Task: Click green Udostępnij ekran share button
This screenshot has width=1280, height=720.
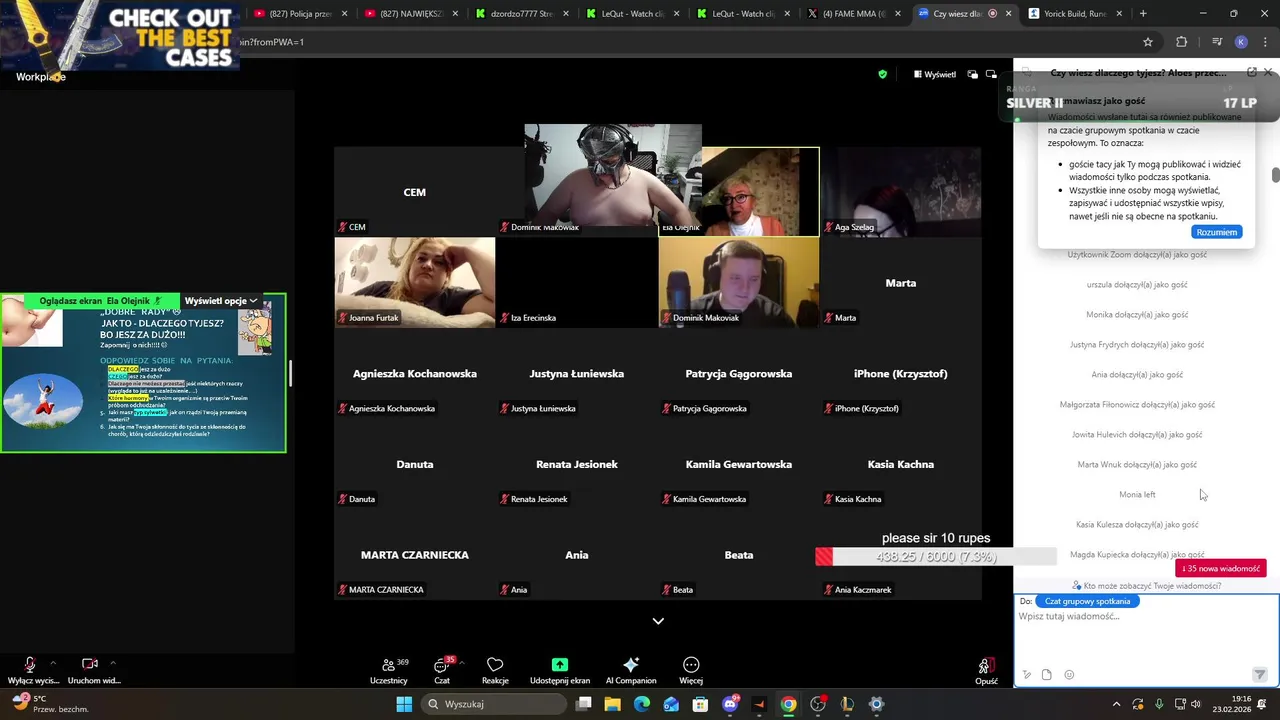Action: 560,671
